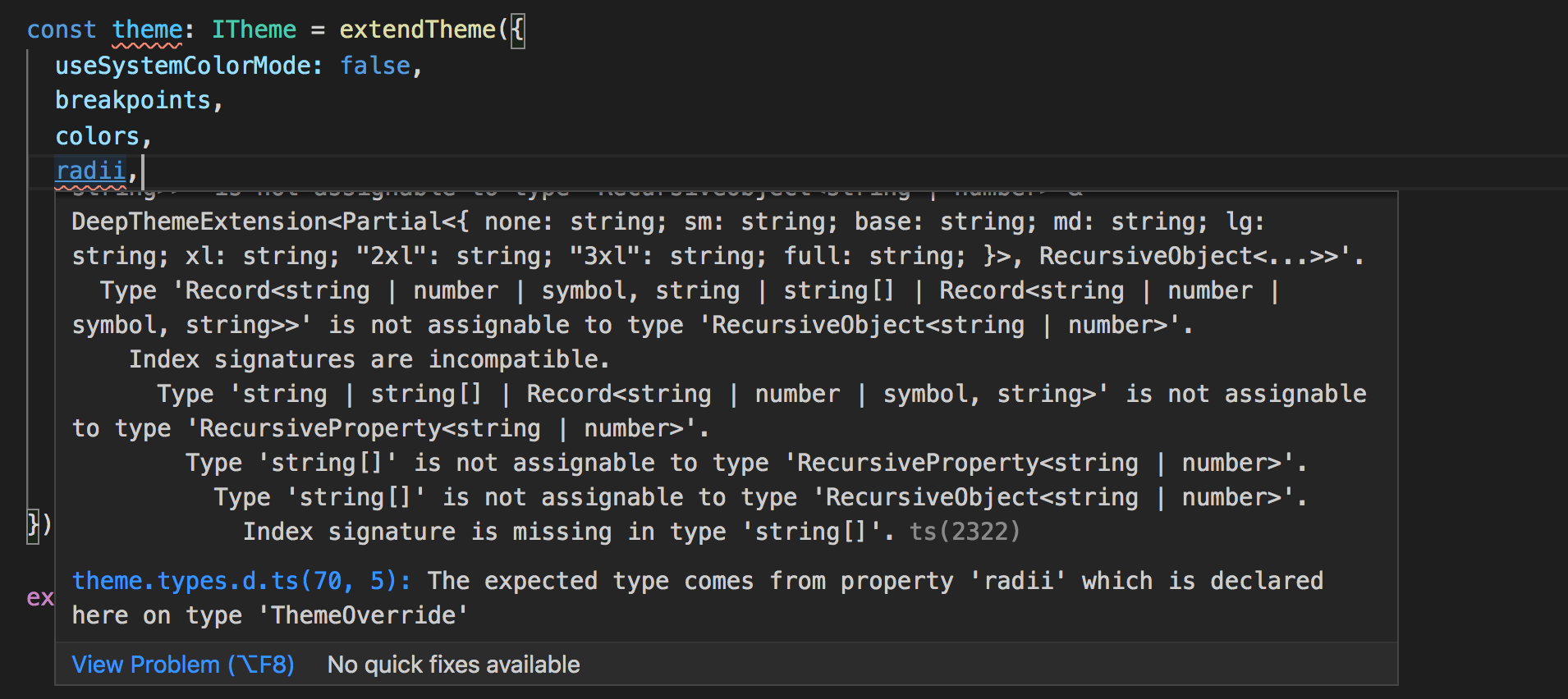
Task: Click the ts(2322) error code
Action: [x=965, y=532]
